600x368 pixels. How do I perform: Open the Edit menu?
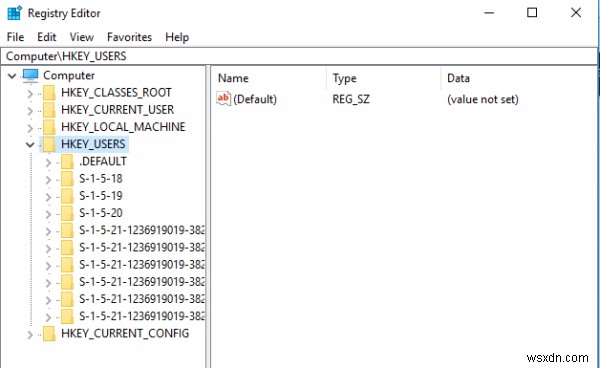pos(47,37)
